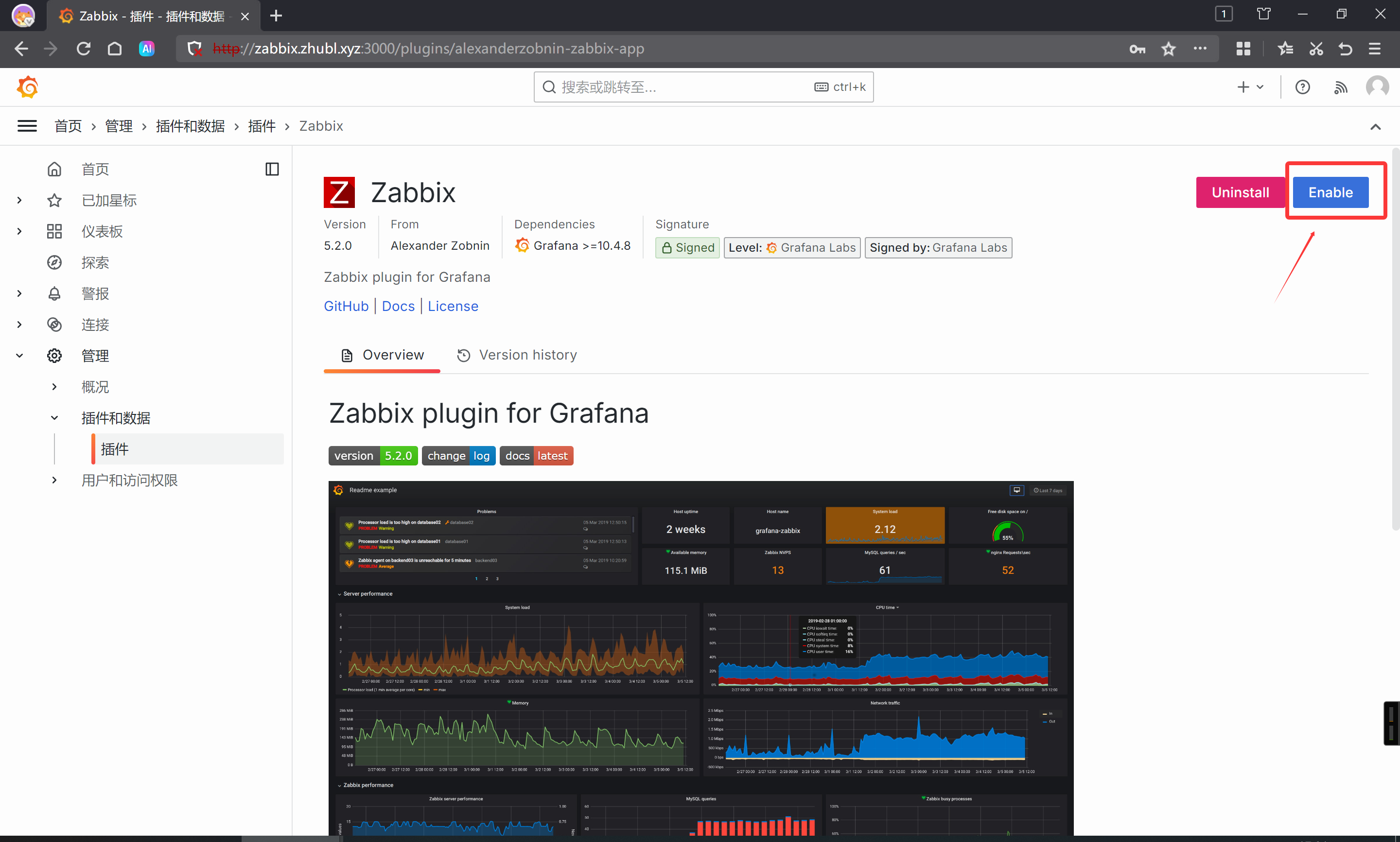The height and width of the screenshot is (842, 1400).
Task: Click the 插件和数据 breadcrumb
Action: tap(190, 126)
